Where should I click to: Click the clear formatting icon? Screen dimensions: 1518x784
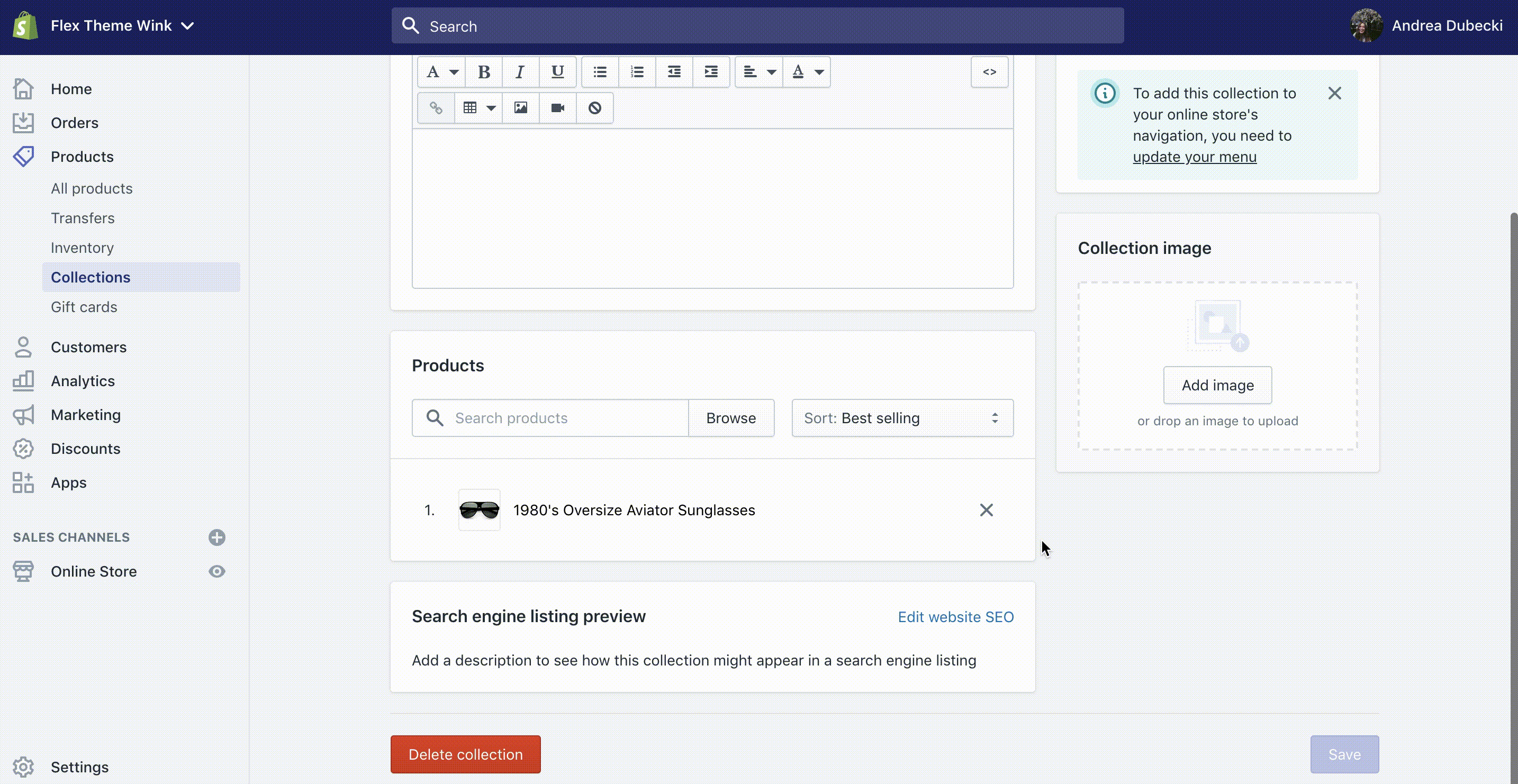point(594,108)
